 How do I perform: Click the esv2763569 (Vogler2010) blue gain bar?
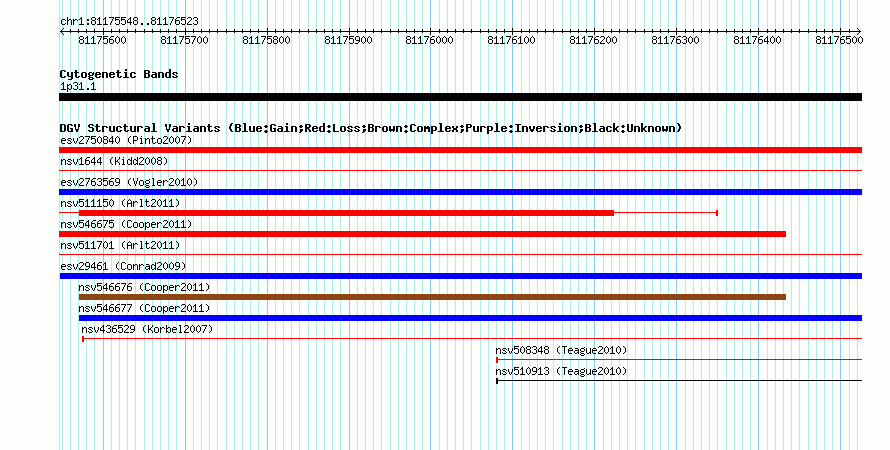tap(460, 192)
